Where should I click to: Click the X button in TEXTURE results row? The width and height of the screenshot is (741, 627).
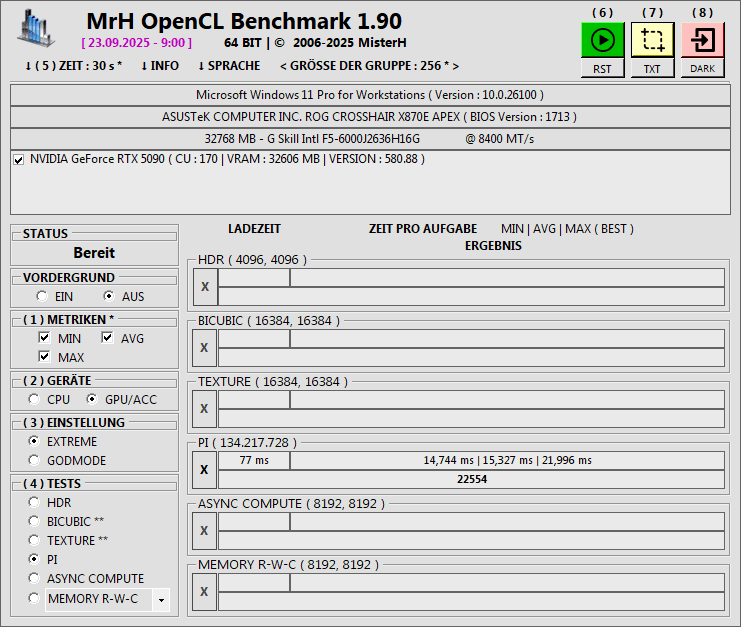pos(204,409)
